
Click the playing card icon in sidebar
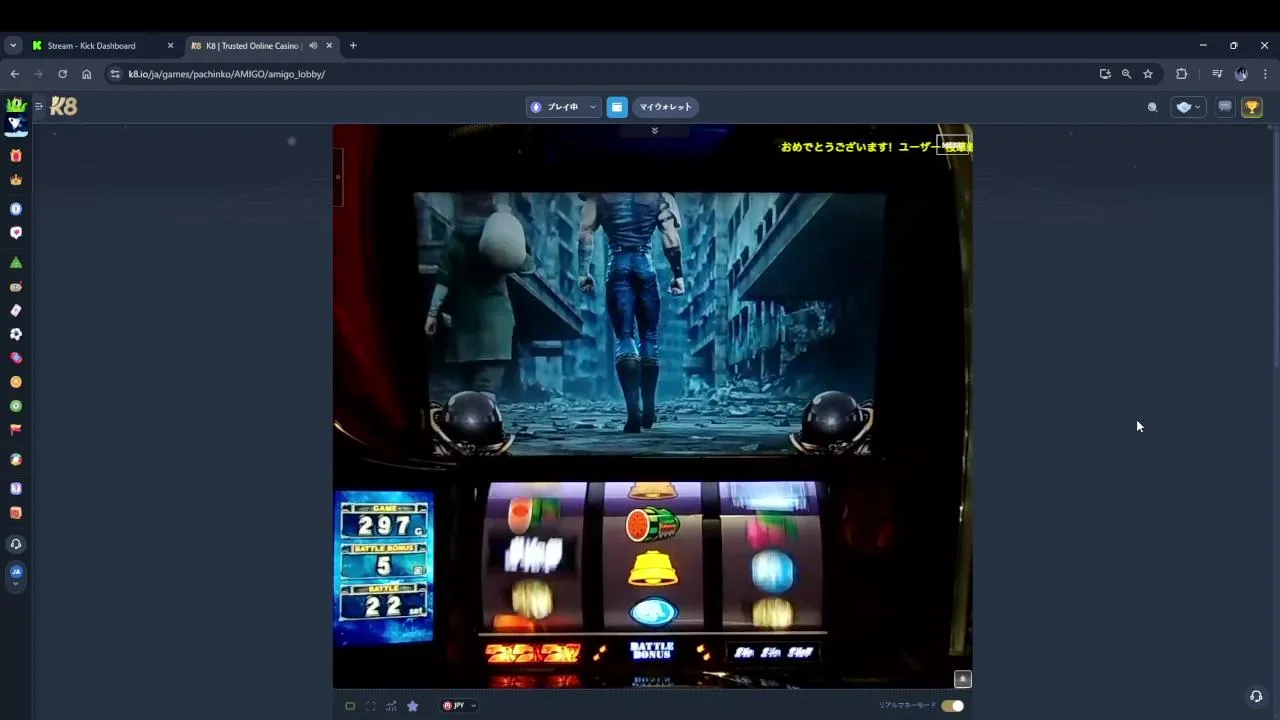click(x=15, y=311)
